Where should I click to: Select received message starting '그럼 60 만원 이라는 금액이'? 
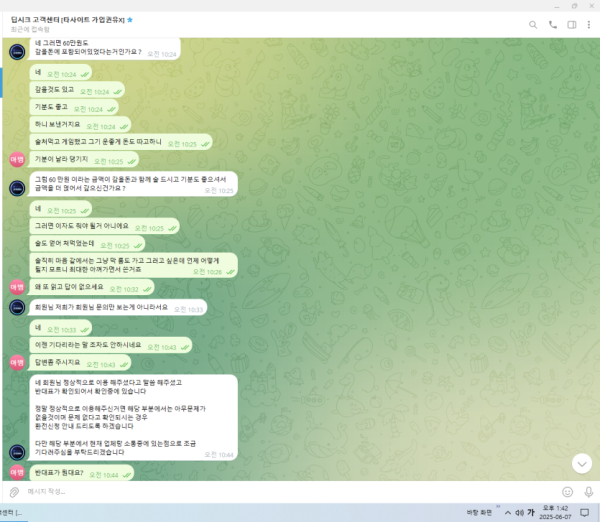pos(133,184)
